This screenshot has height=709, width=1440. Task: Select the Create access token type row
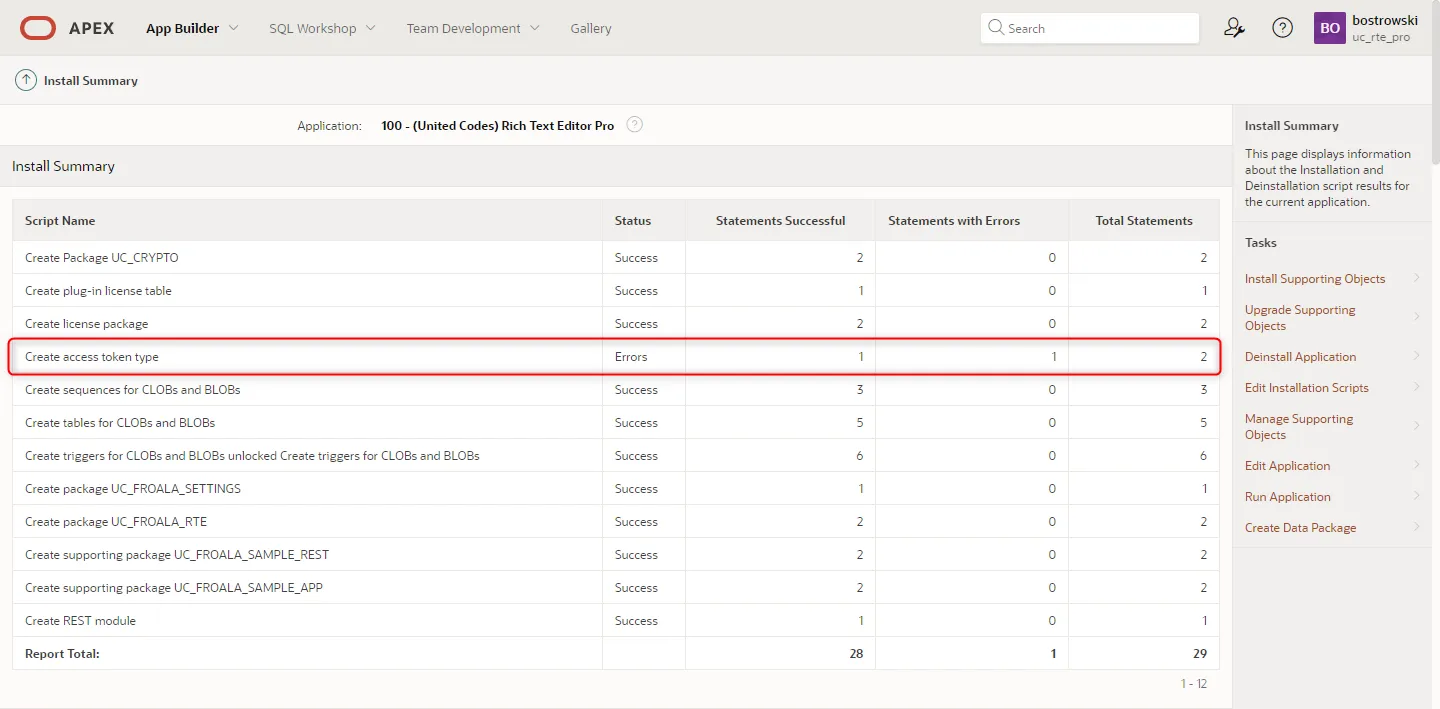pyautogui.click(x=616, y=357)
